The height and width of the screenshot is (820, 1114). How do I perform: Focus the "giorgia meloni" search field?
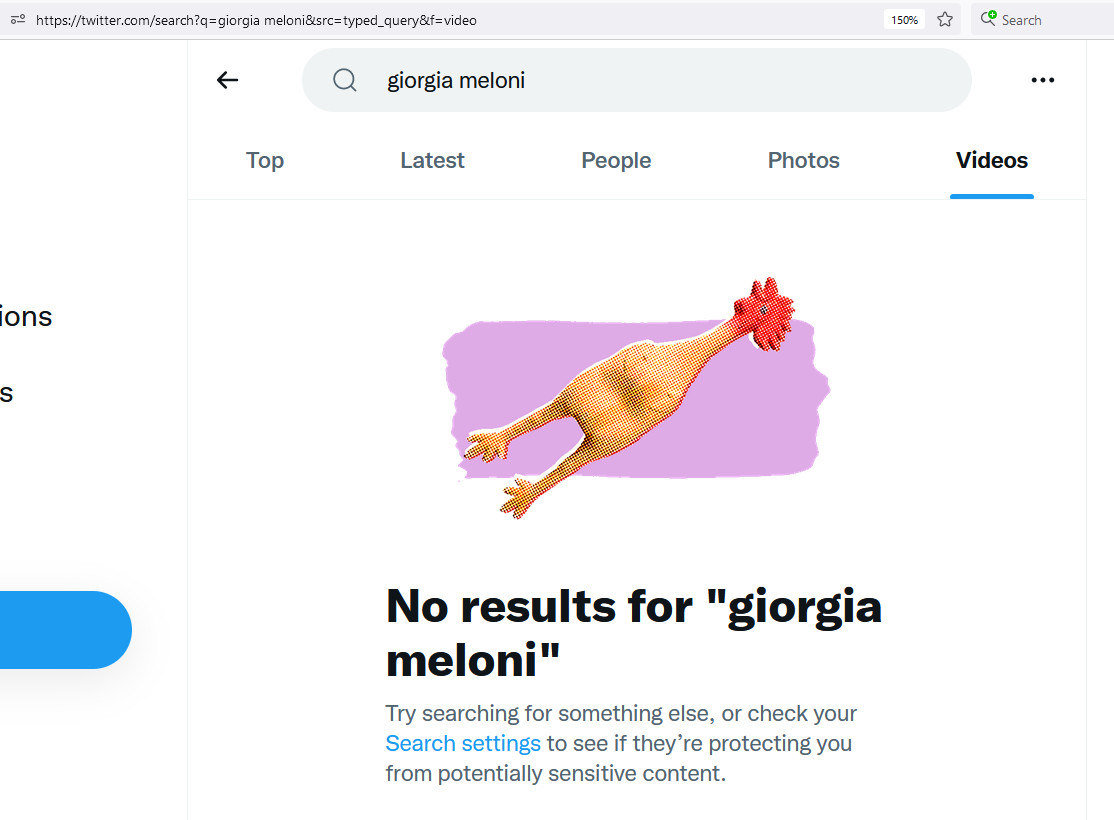tap(660, 80)
